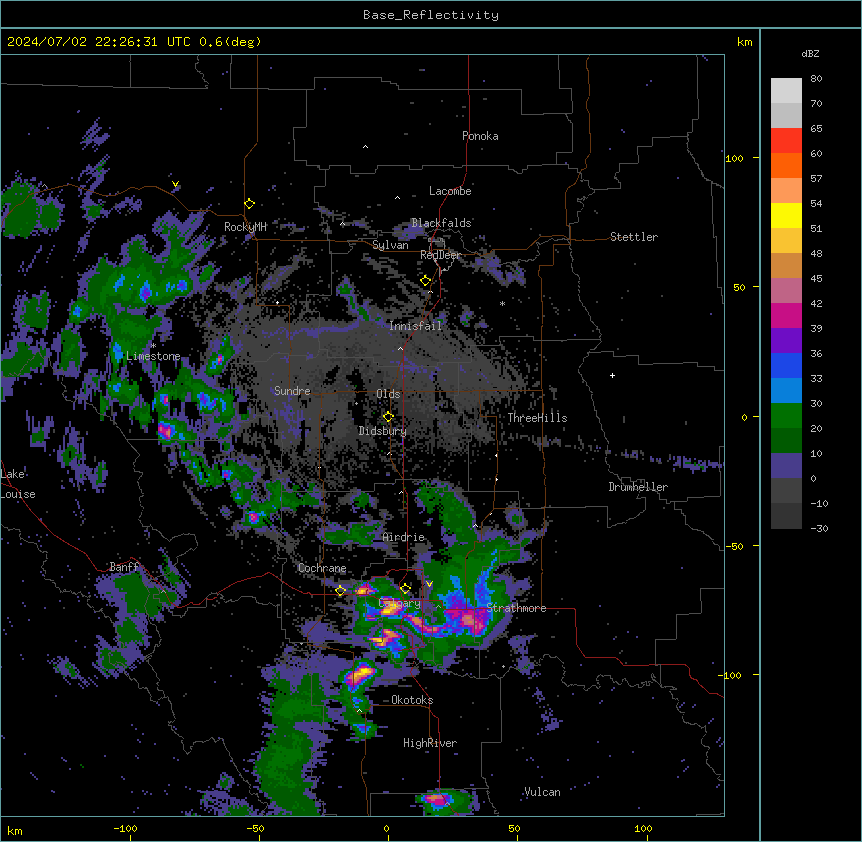Pick the red 60-65 dBZ legend color
Viewport: 862px width, 842px height.
click(x=786, y=141)
